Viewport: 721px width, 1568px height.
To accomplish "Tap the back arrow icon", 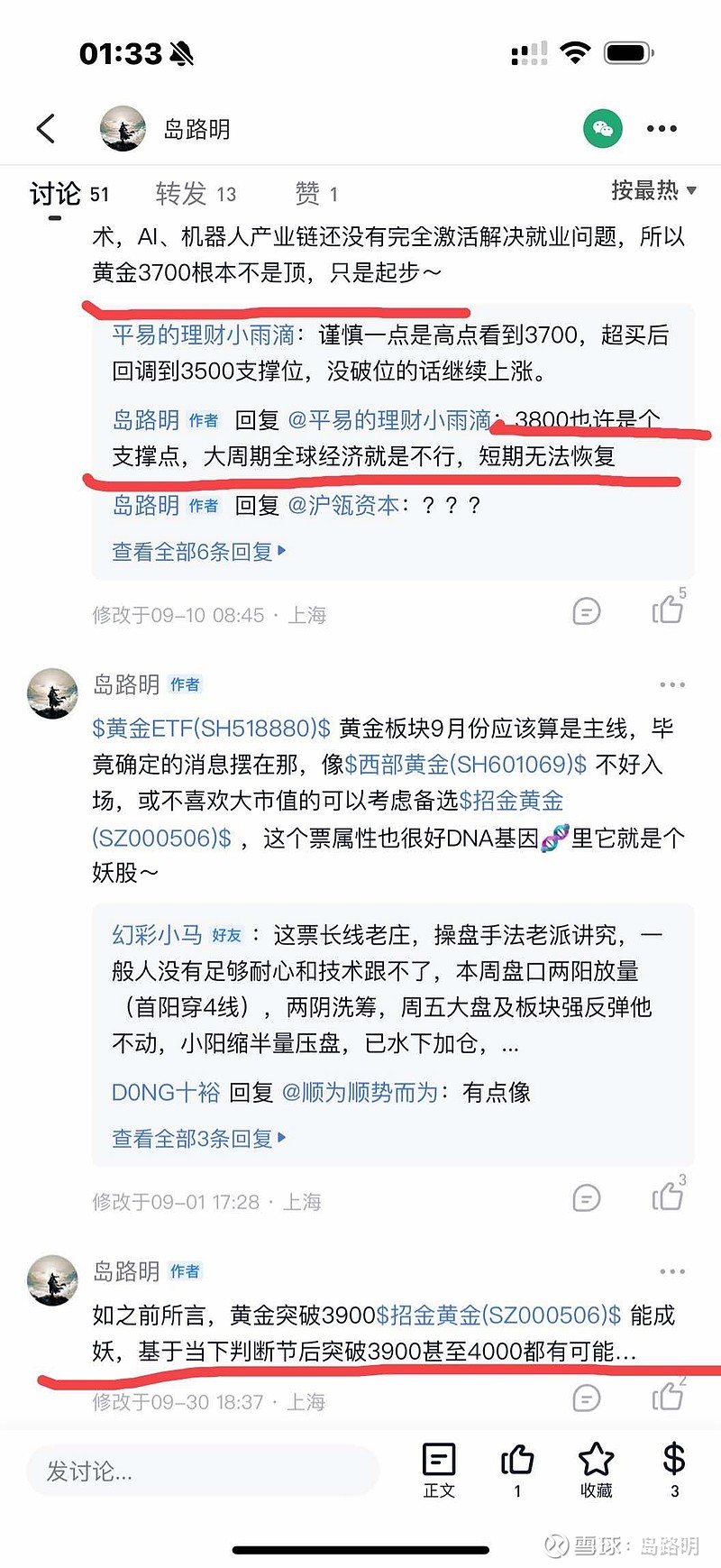I will point(46,129).
